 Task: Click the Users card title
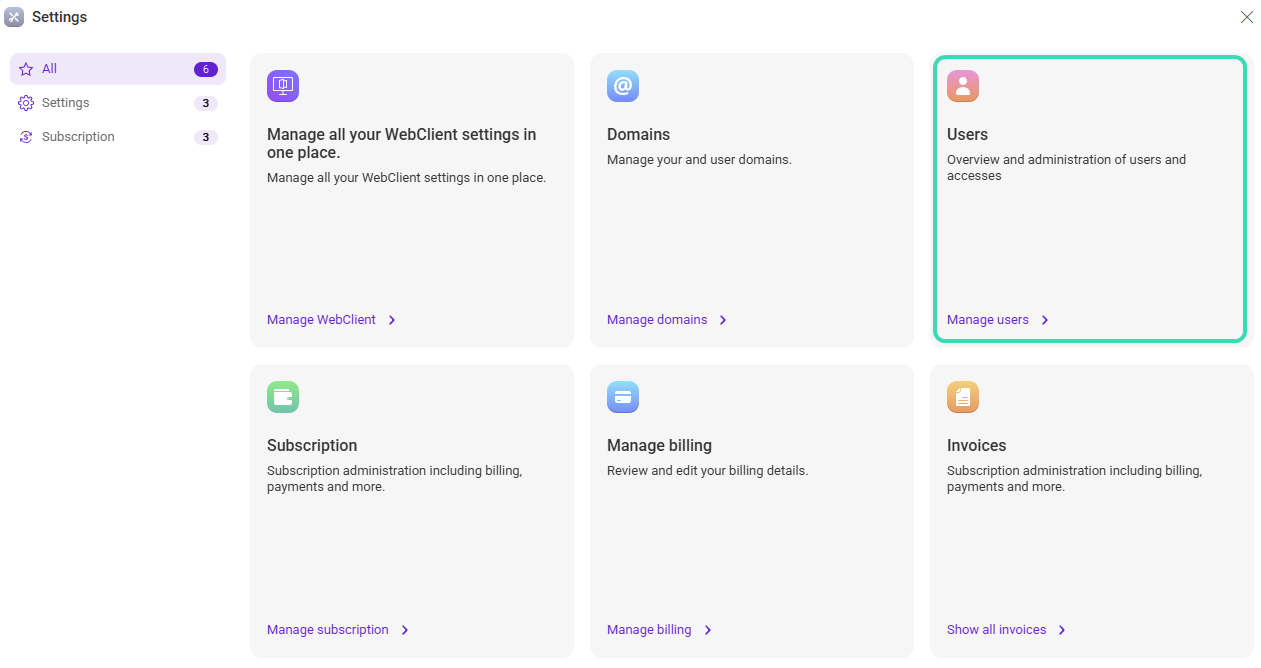(967, 134)
